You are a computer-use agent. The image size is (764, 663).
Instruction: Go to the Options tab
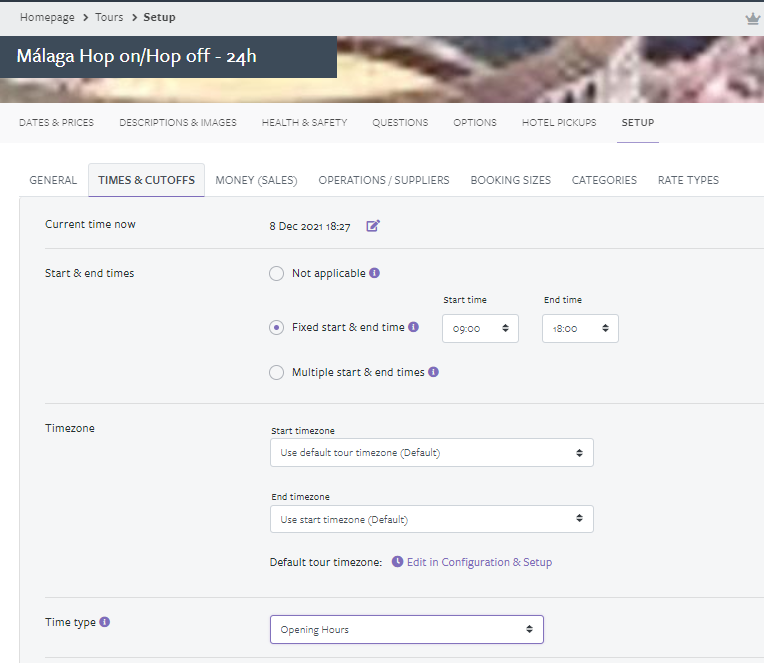(x=475, y=123)
